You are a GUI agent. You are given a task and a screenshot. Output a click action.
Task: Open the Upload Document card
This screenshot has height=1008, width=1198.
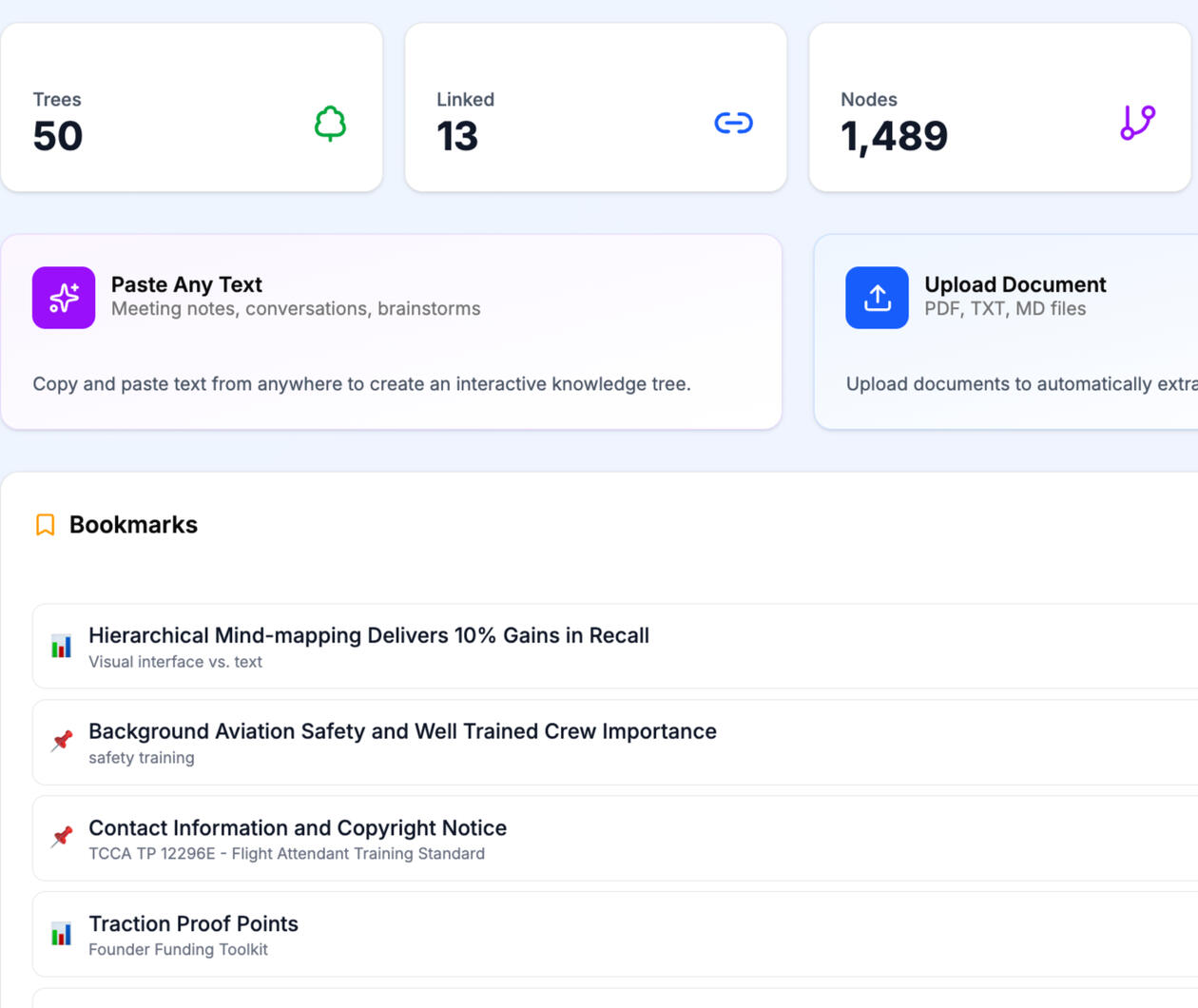click(x=1006, y=332)
